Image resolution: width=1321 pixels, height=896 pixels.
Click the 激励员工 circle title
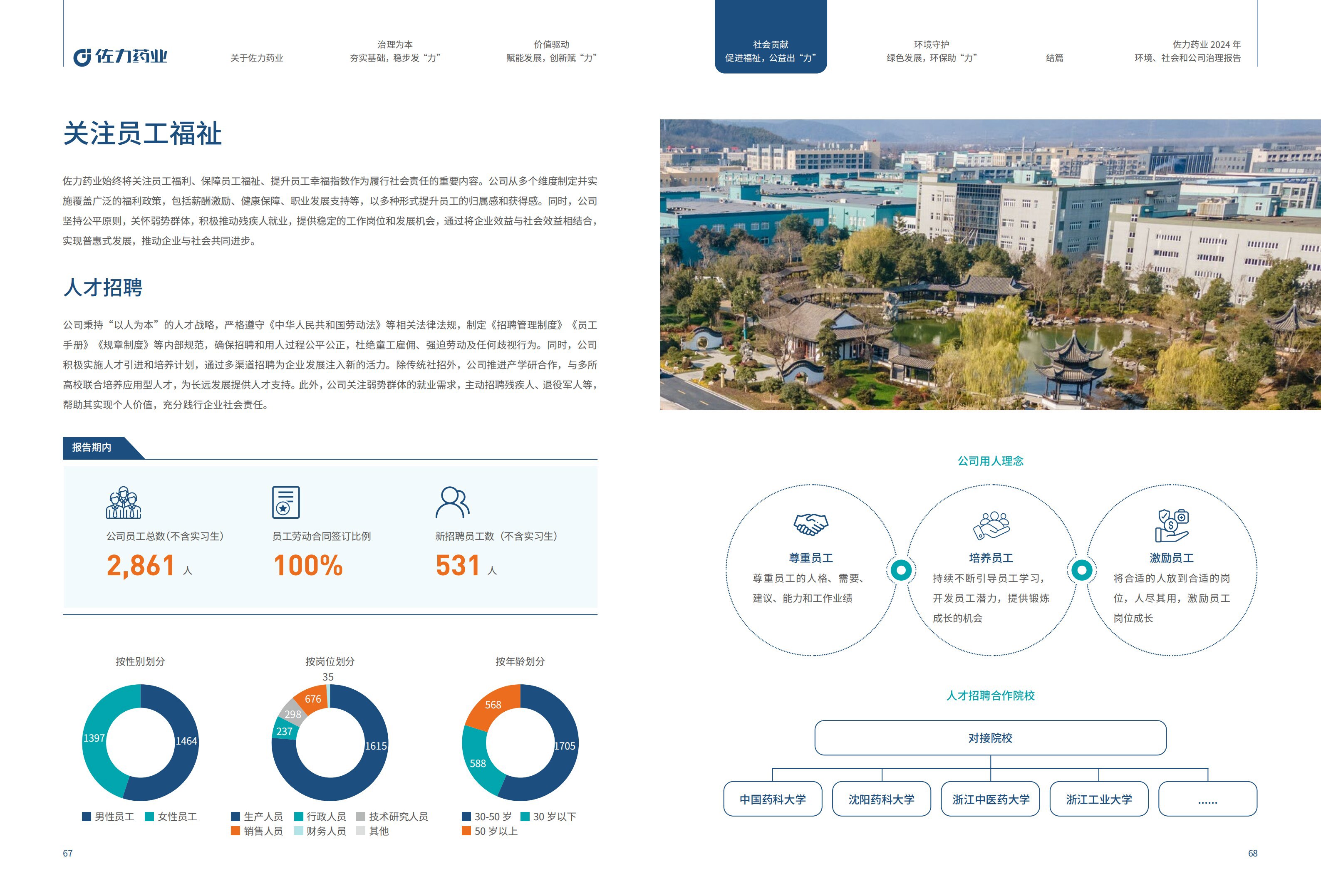click(x=1172, y=558)
